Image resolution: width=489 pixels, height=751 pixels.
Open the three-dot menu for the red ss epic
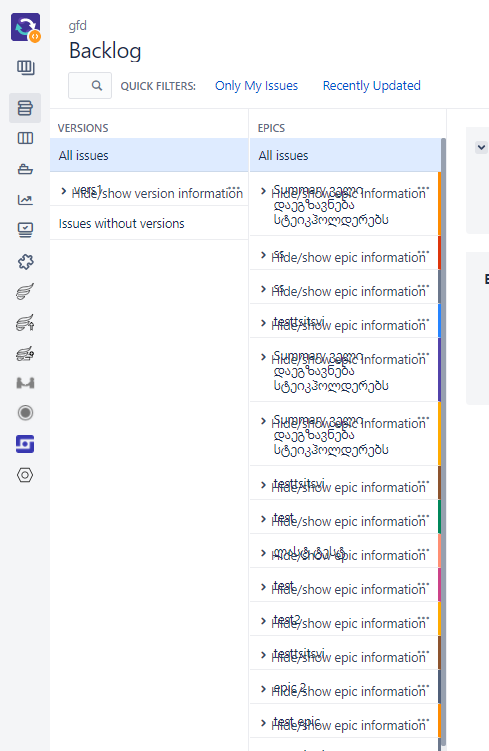[x=423, y=252]
